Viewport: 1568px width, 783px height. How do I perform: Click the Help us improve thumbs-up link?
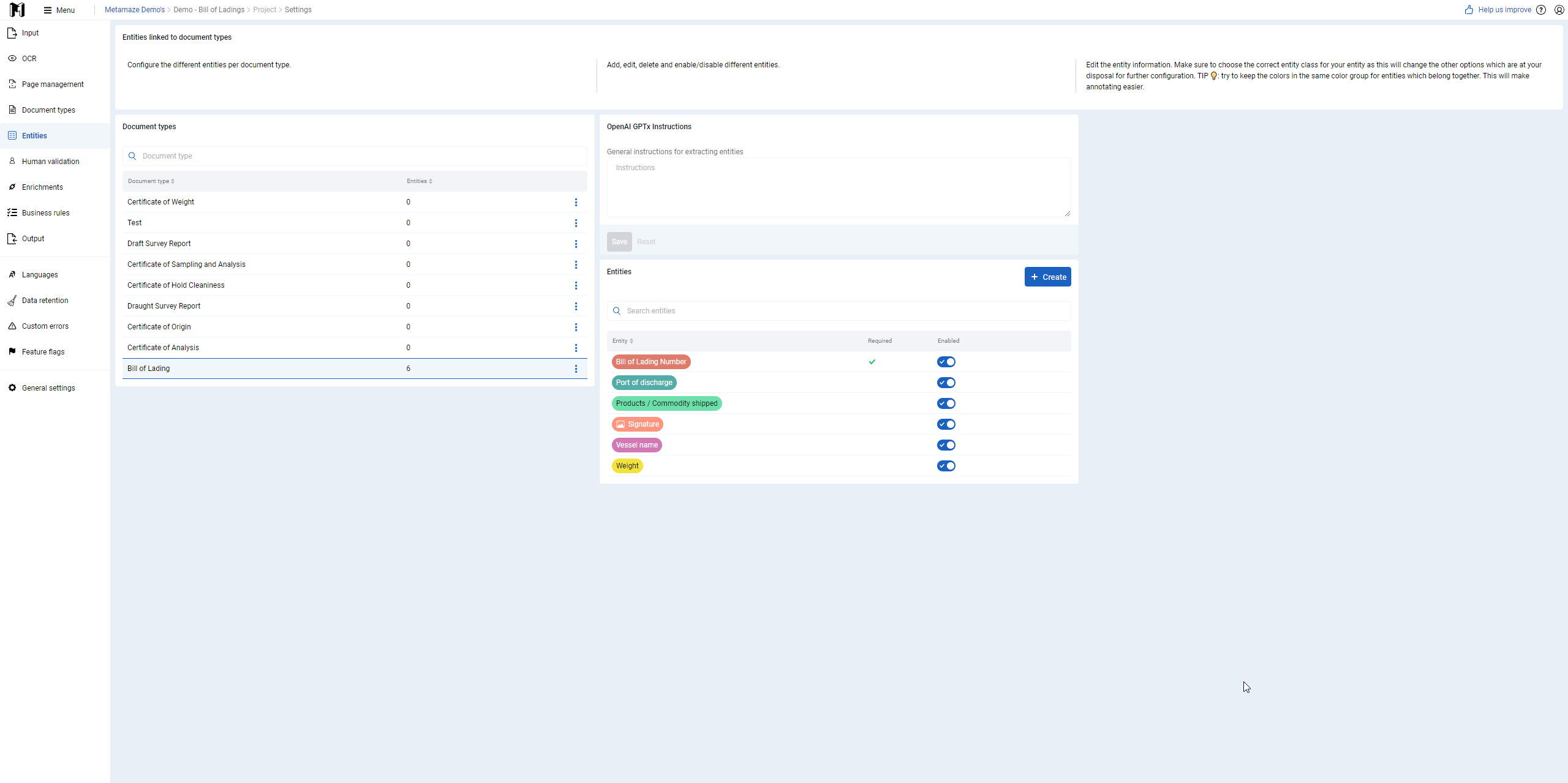pyautogui.click(x=1498, y=10)
